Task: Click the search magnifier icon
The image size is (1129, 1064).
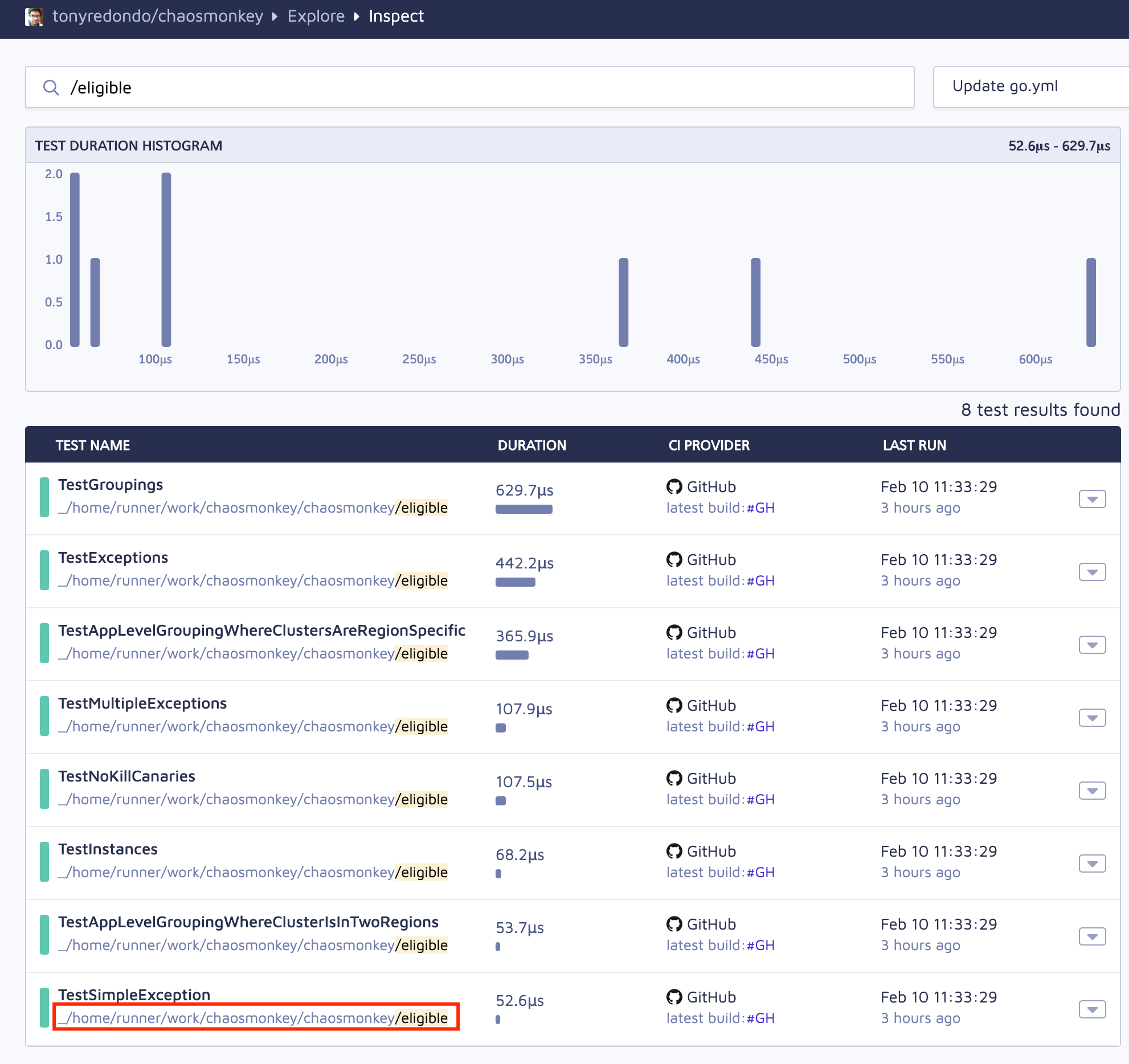Action: 51,87
